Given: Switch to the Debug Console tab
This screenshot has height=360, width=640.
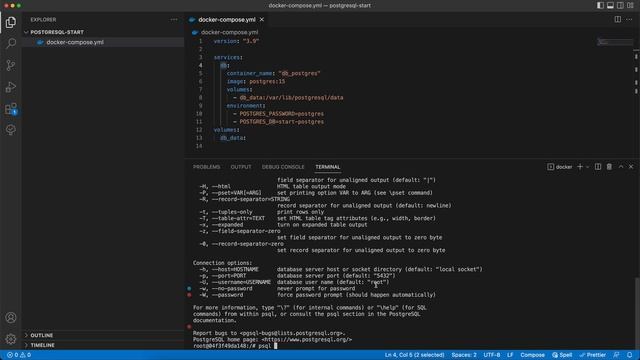Looking at the screenshot, I should coord(283,167).
